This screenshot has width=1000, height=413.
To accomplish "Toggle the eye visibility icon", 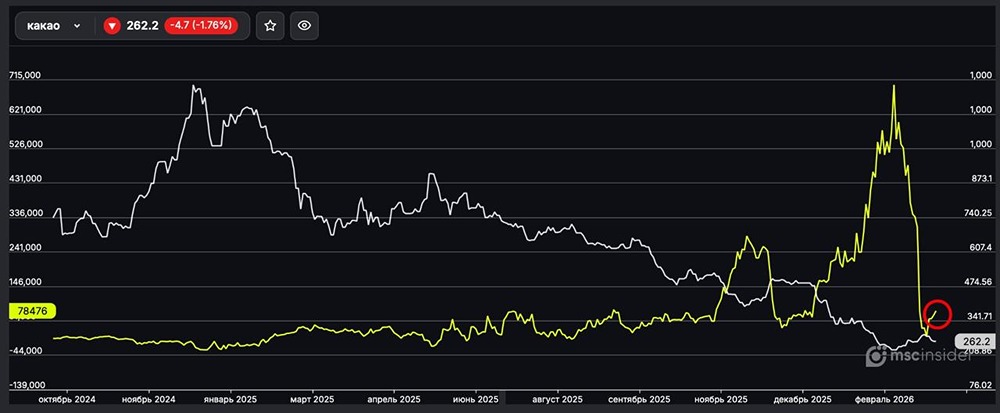I will [x=305, y=27].
